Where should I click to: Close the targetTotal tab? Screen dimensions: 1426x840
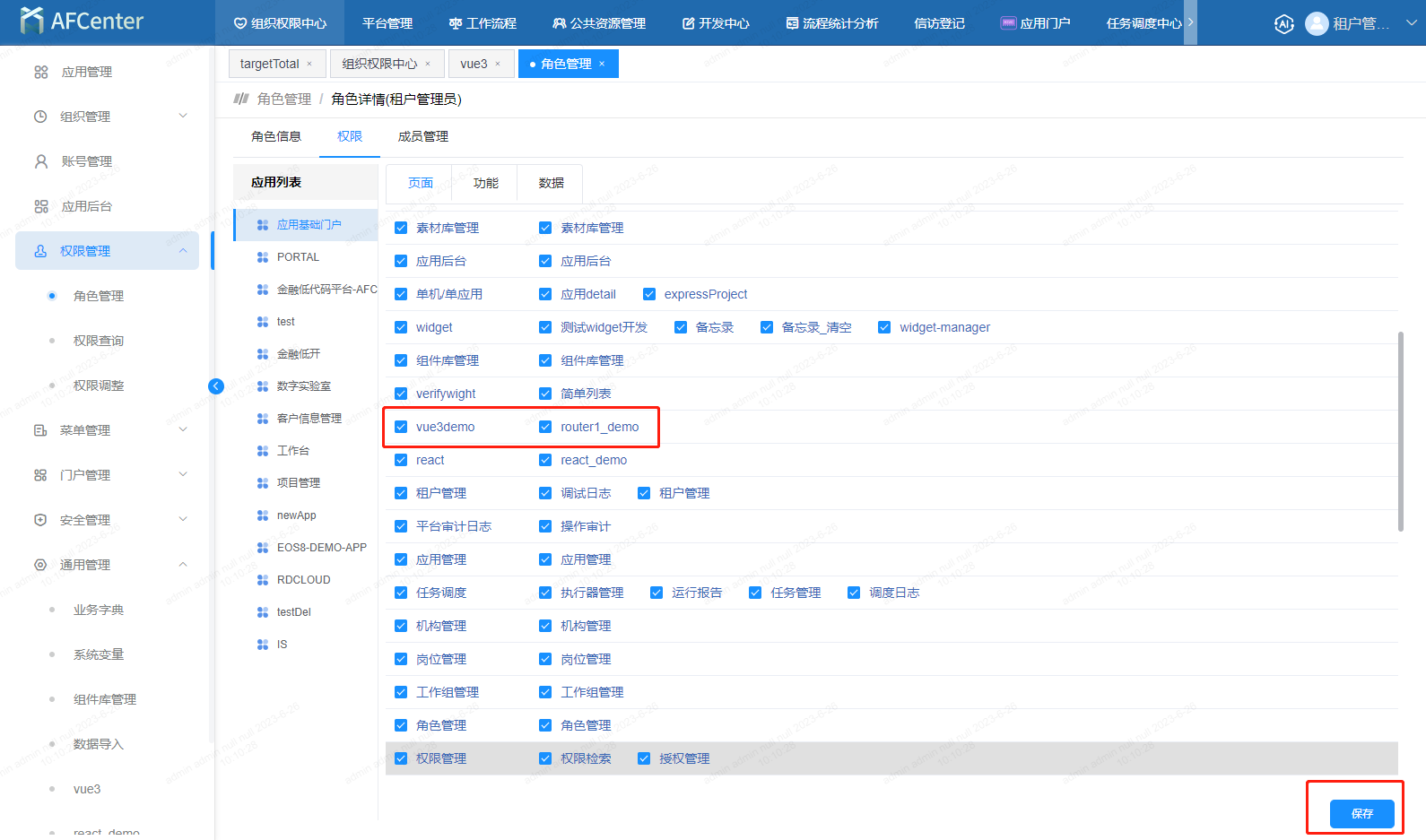[310, 64]
